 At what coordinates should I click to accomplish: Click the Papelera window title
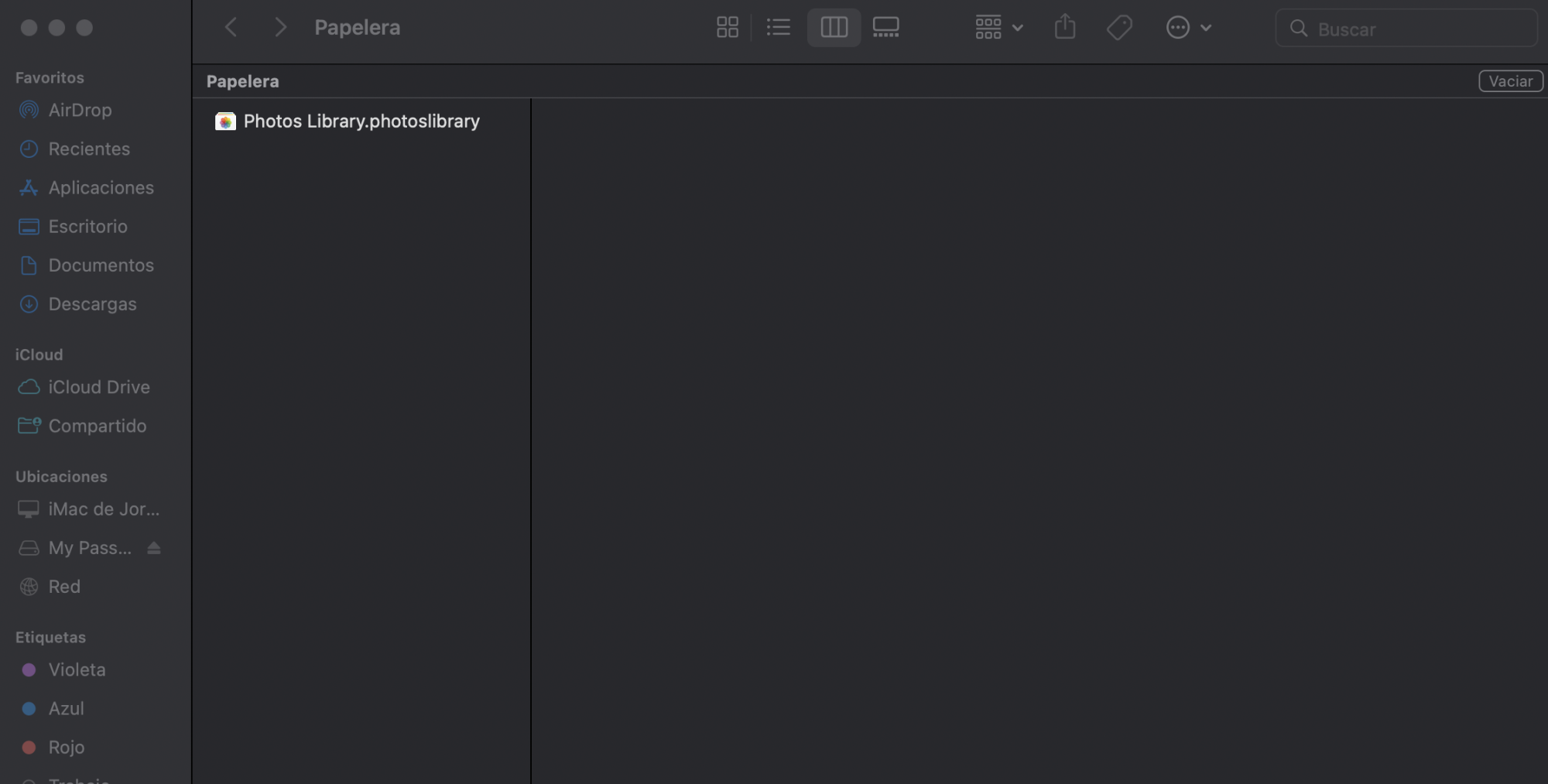coord(357,28)
